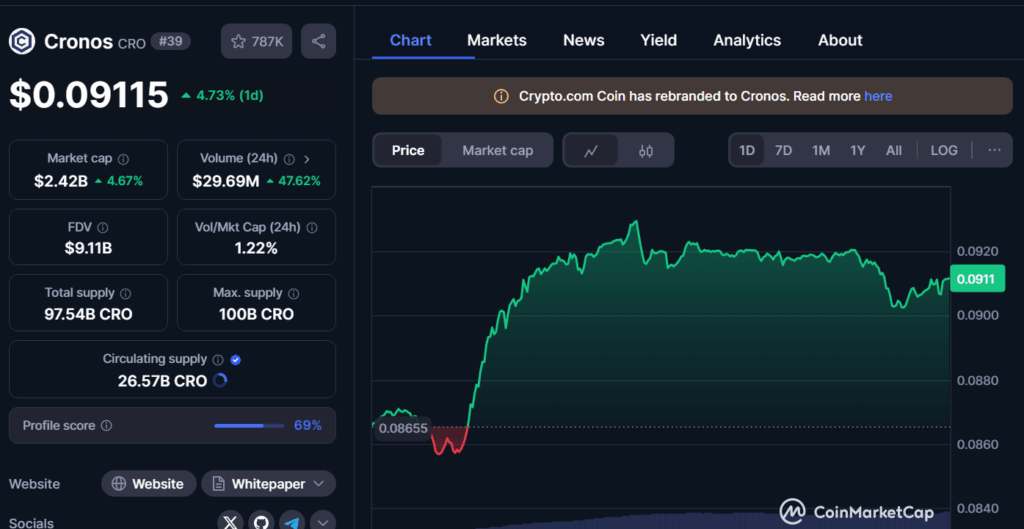Select the Price chart toggle
The image size is (1024, 529).
pos(408,151)
